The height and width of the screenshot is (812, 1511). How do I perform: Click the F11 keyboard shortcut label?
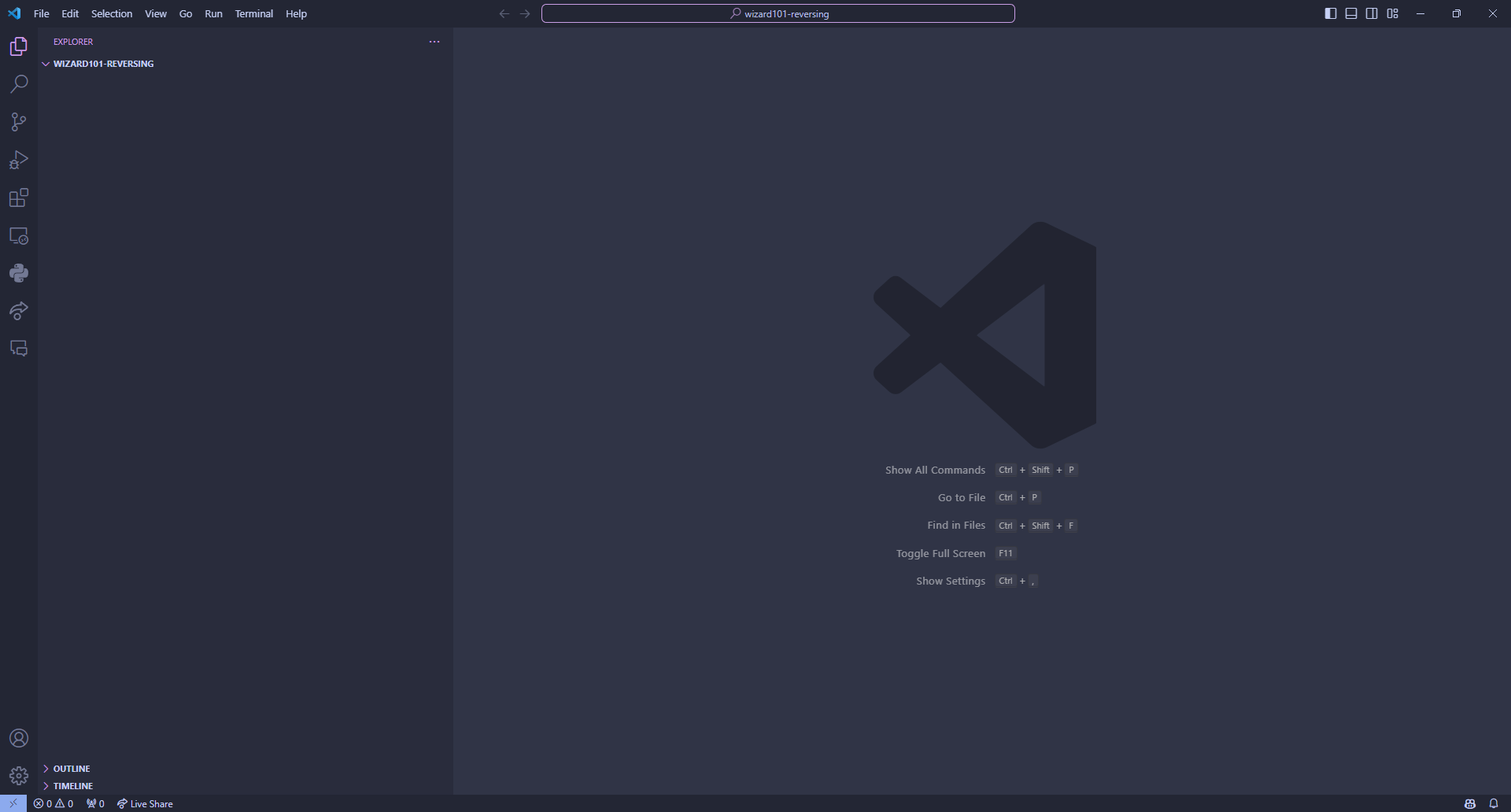point(1006,553)
